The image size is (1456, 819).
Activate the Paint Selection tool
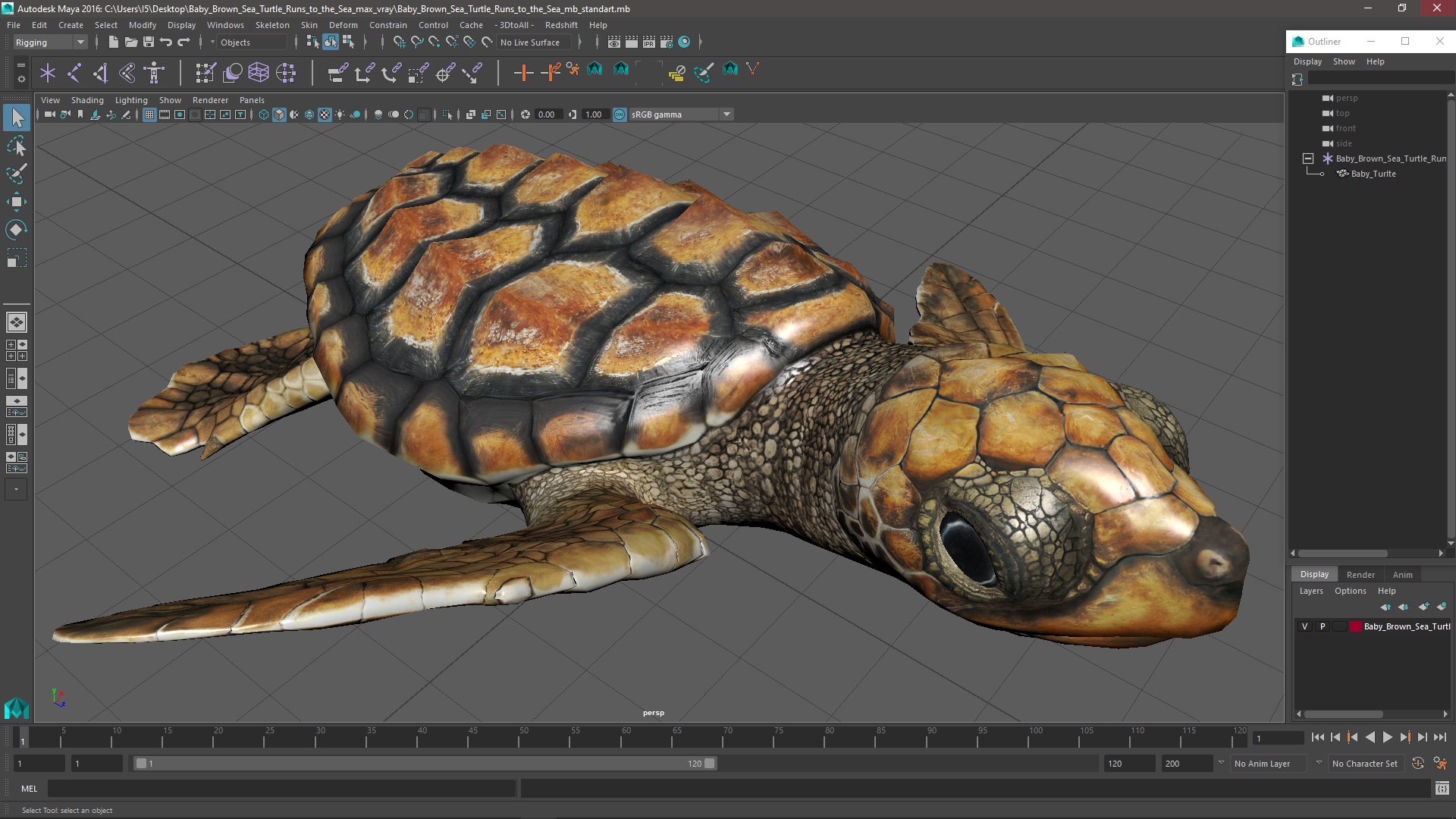pos(17,174)
